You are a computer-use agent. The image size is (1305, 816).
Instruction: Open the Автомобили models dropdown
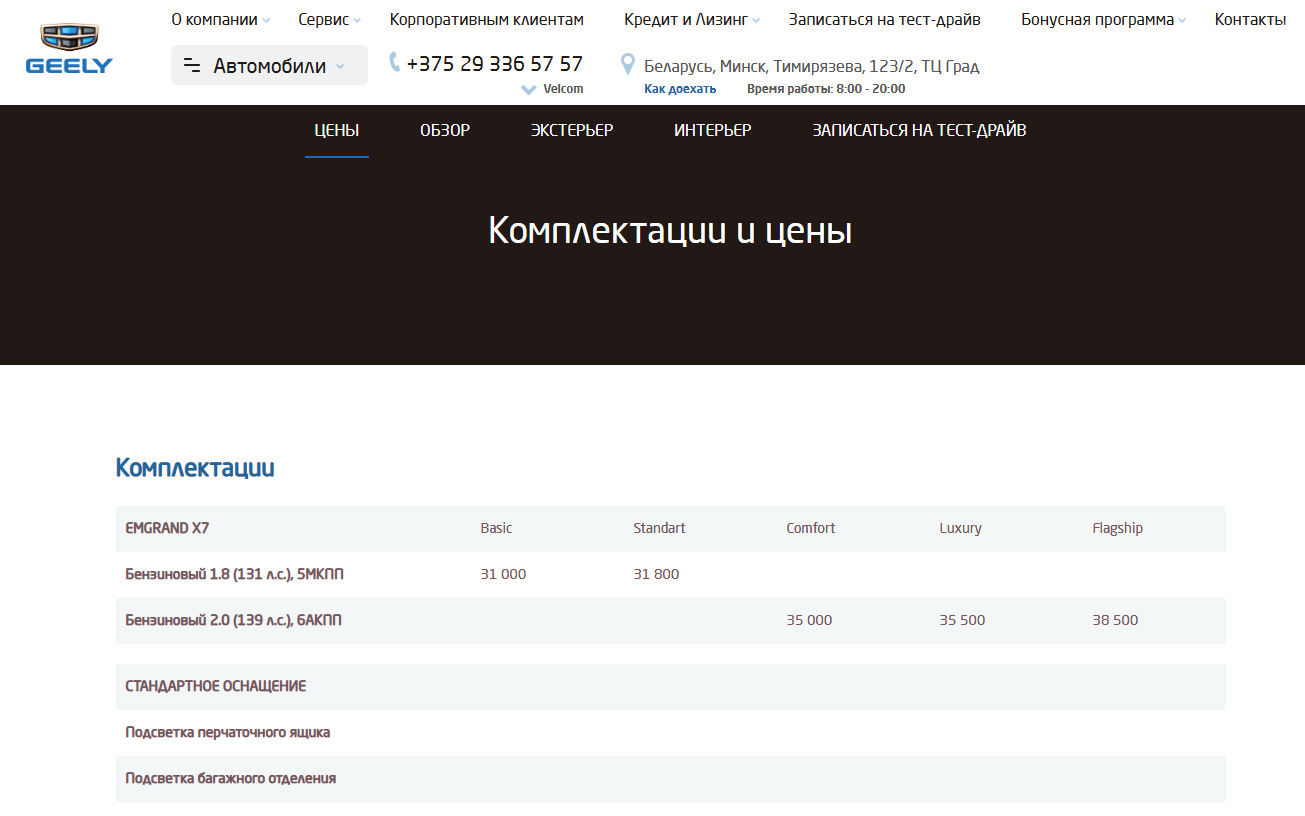pyautogui.click(x=269, y=65)
